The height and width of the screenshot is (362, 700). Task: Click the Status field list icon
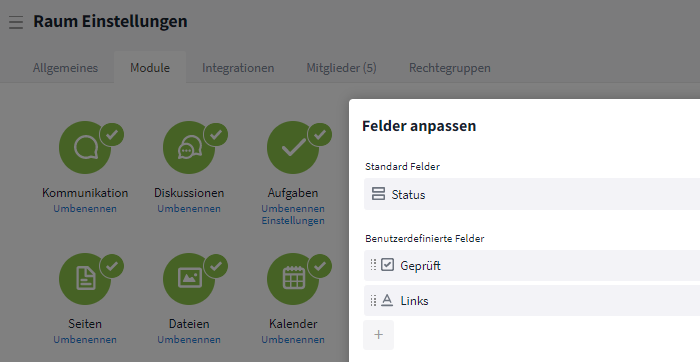pos(379,194)
